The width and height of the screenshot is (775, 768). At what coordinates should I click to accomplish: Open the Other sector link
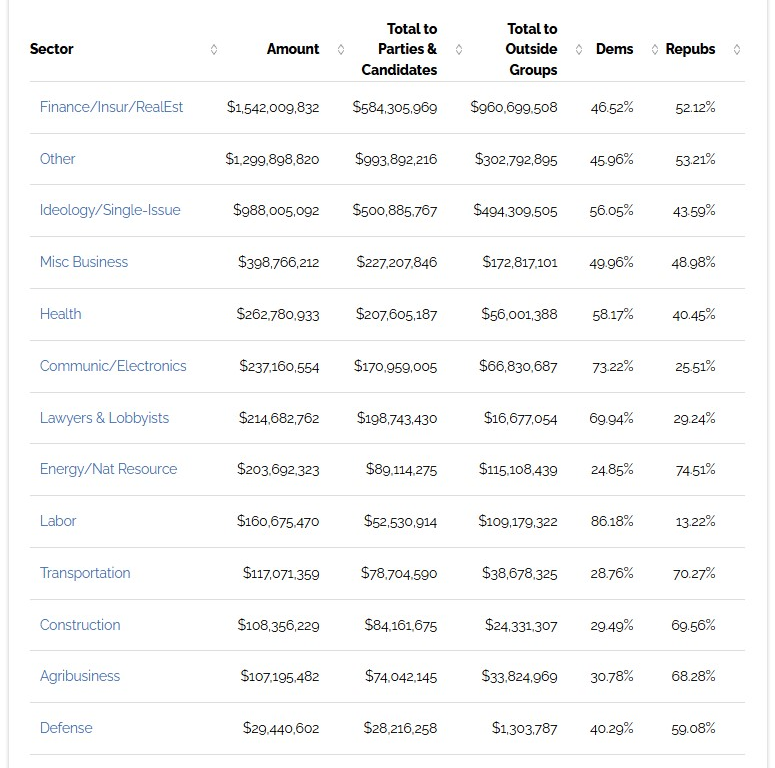[x=57, y=159]
